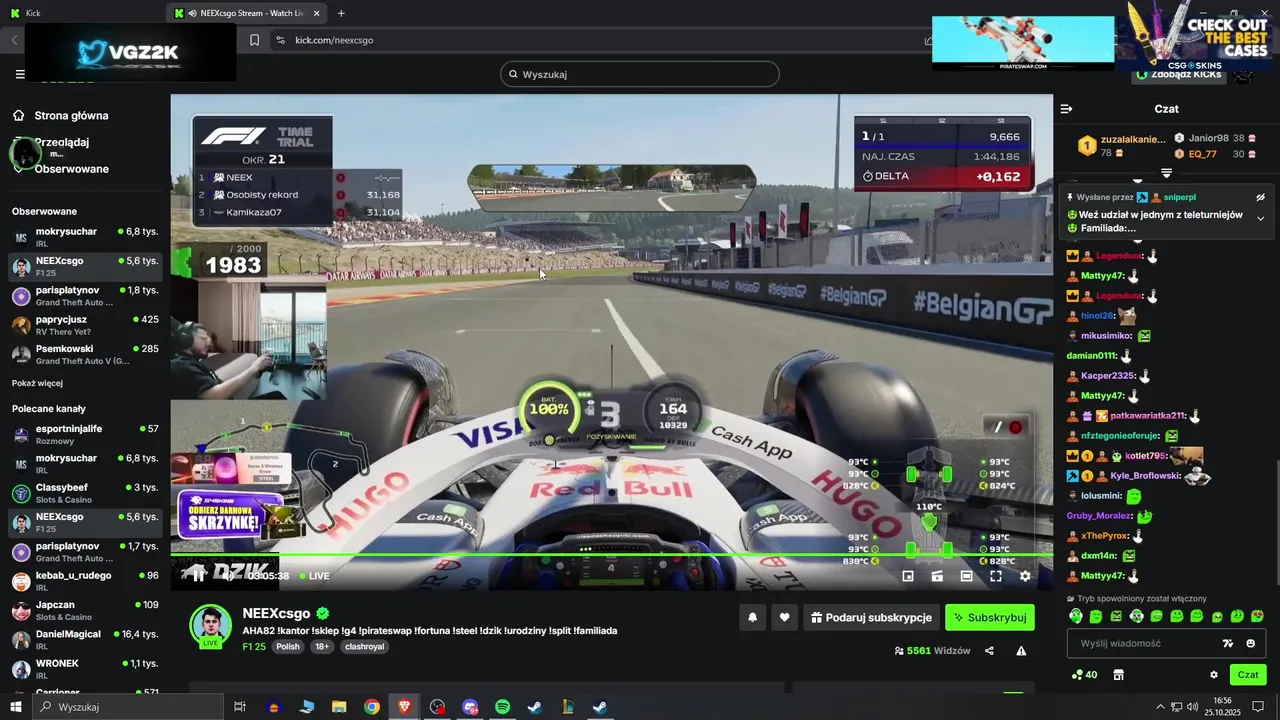Open Psemkowski channel

tap(85, 355)
